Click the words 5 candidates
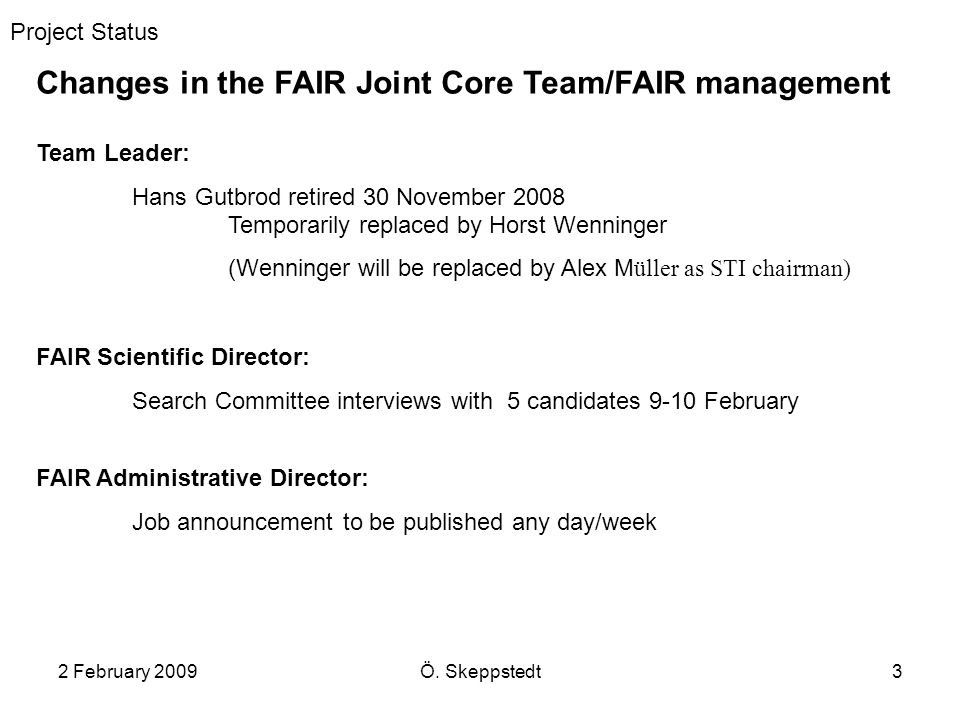 (574, 401)
